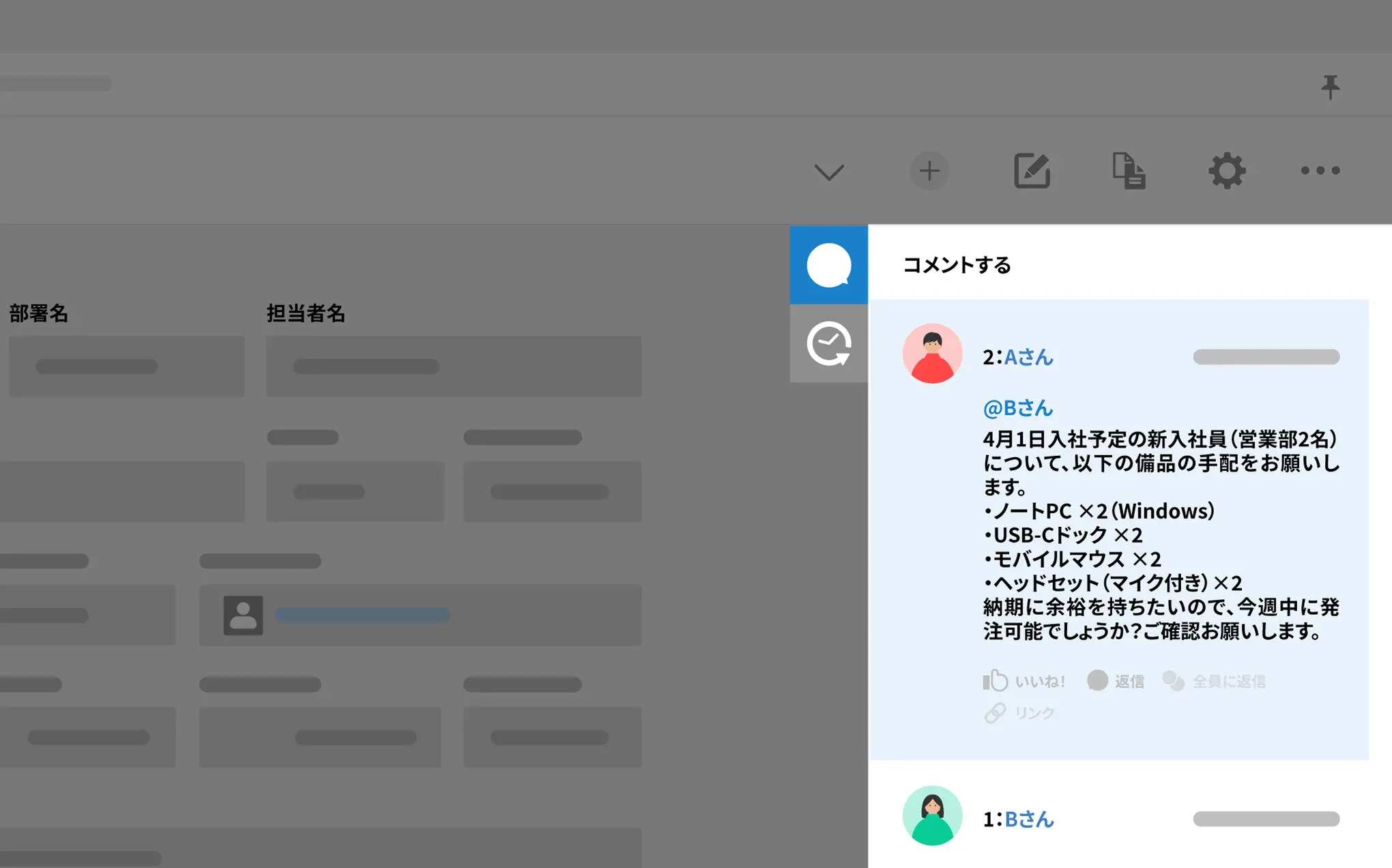Switch to the change history clock tab
Viewport: 1392px width, 868px height.
(x=828, y=343)
